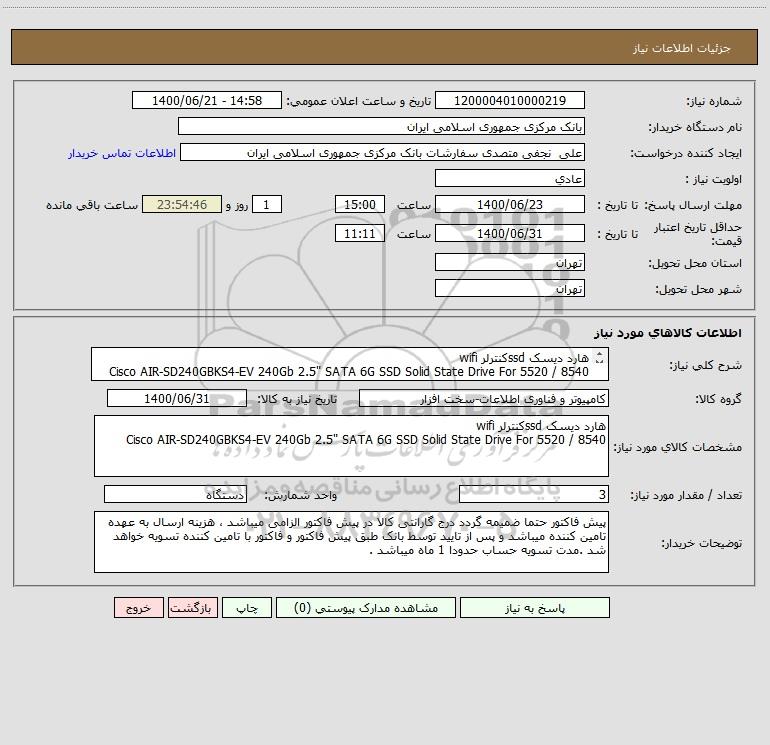Image resolution: width=770 pixels, height=745 pixels.
Task: Click the پاسخ به نیاز button
Action: tap(535, 607)
